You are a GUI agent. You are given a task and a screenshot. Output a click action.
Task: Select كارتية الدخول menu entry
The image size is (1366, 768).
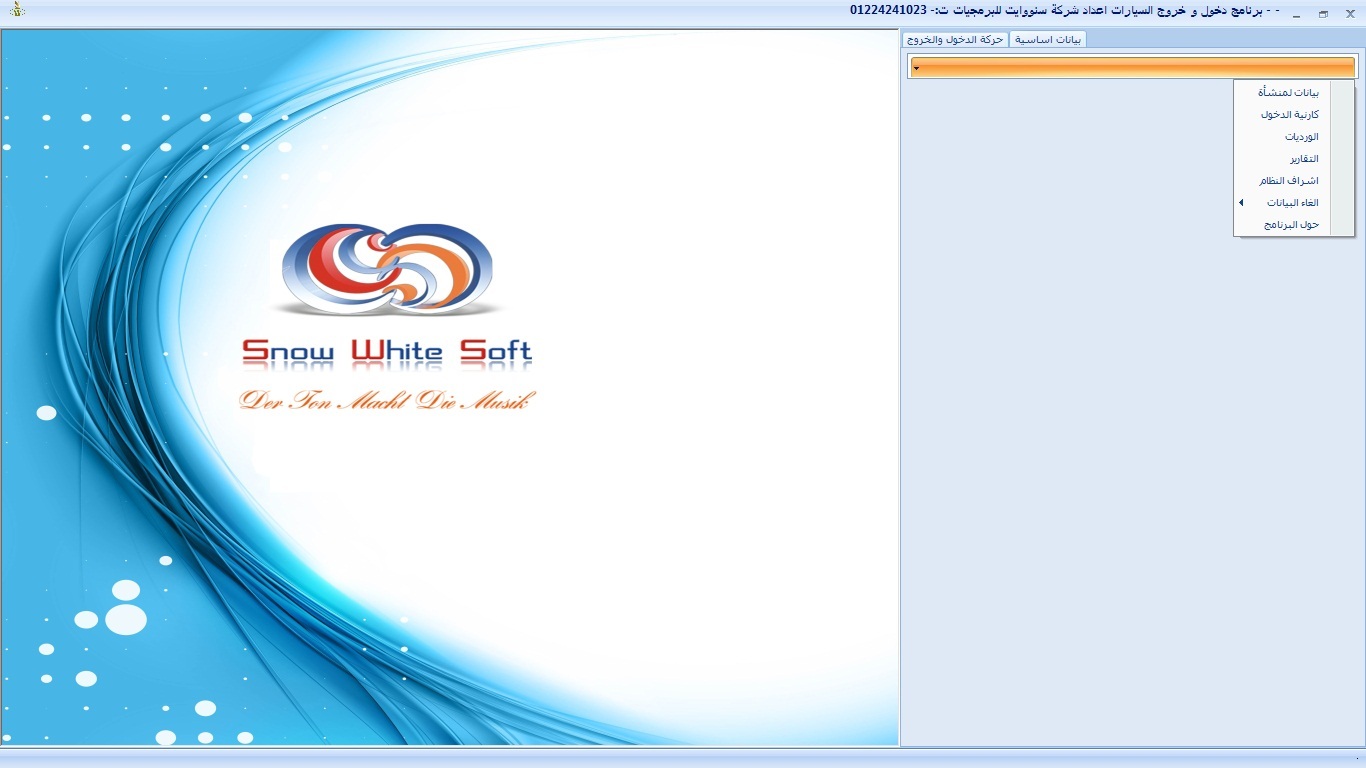tap(1289, 115)
